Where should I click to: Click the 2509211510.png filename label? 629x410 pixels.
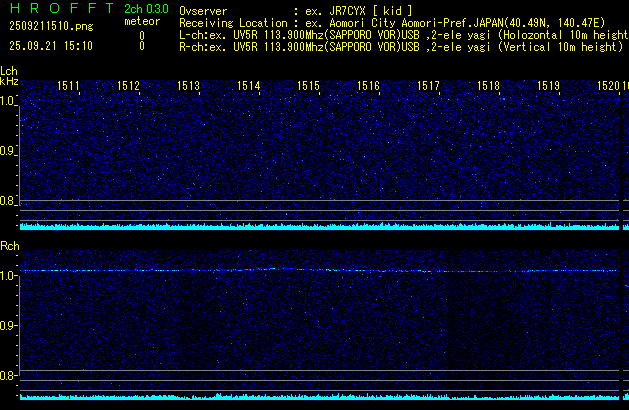tap(50, 27)
